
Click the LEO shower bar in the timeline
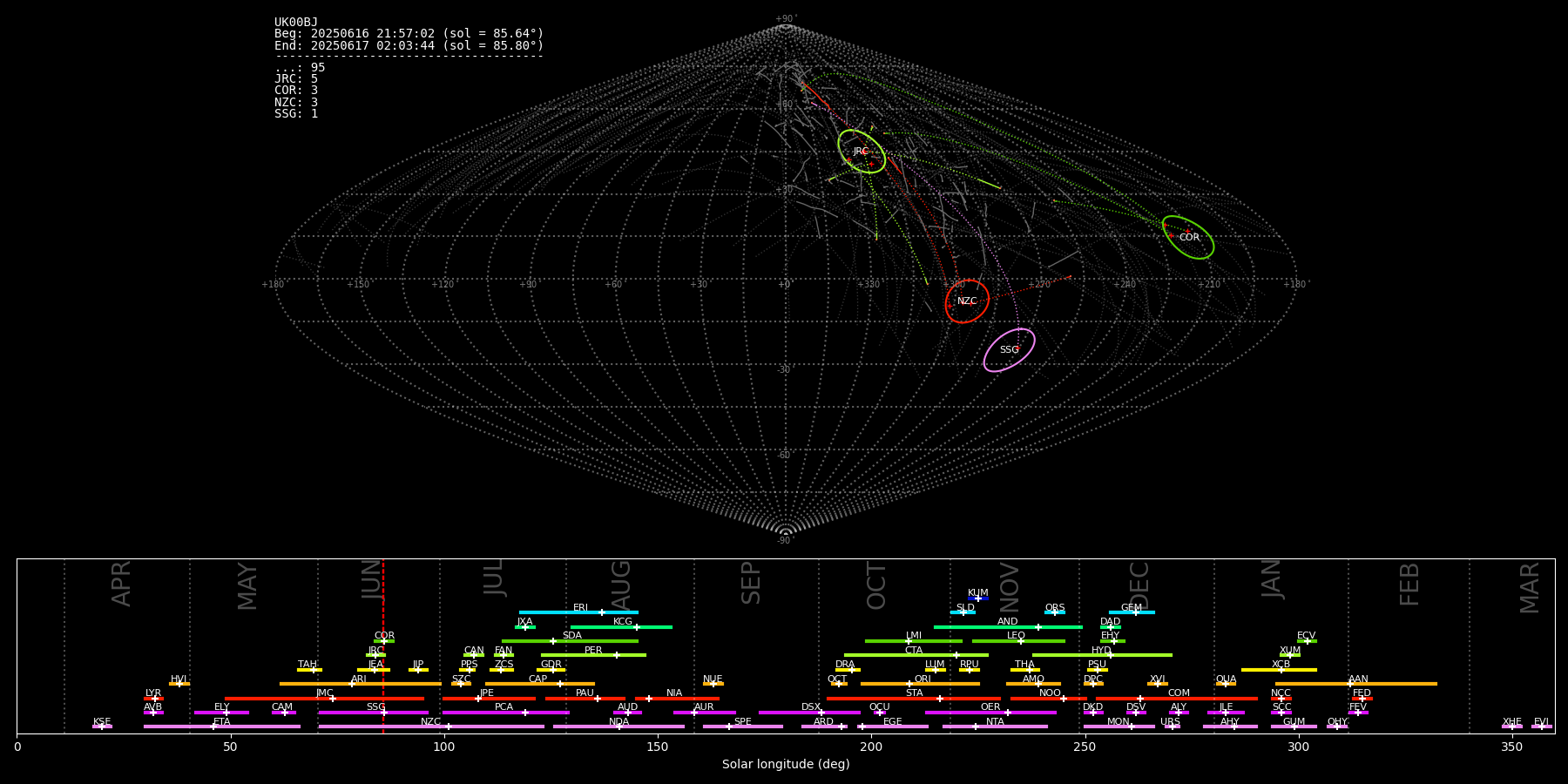pos(1018,641)
